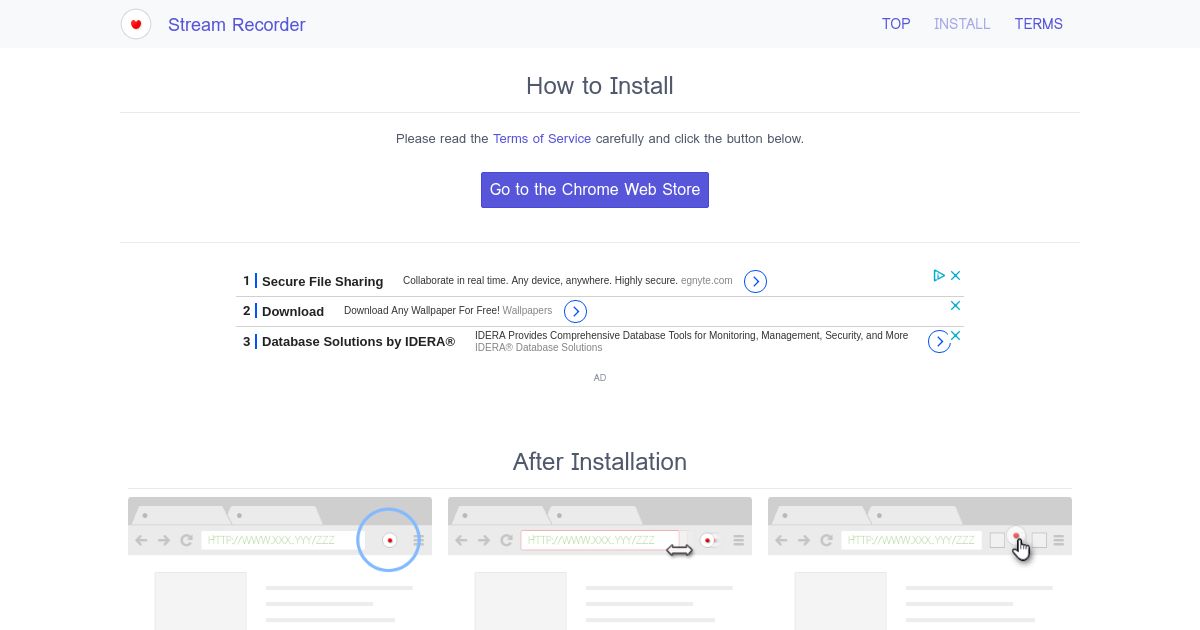Open the Terms of Service link
1200x630 pixels.
click(542, 139)
